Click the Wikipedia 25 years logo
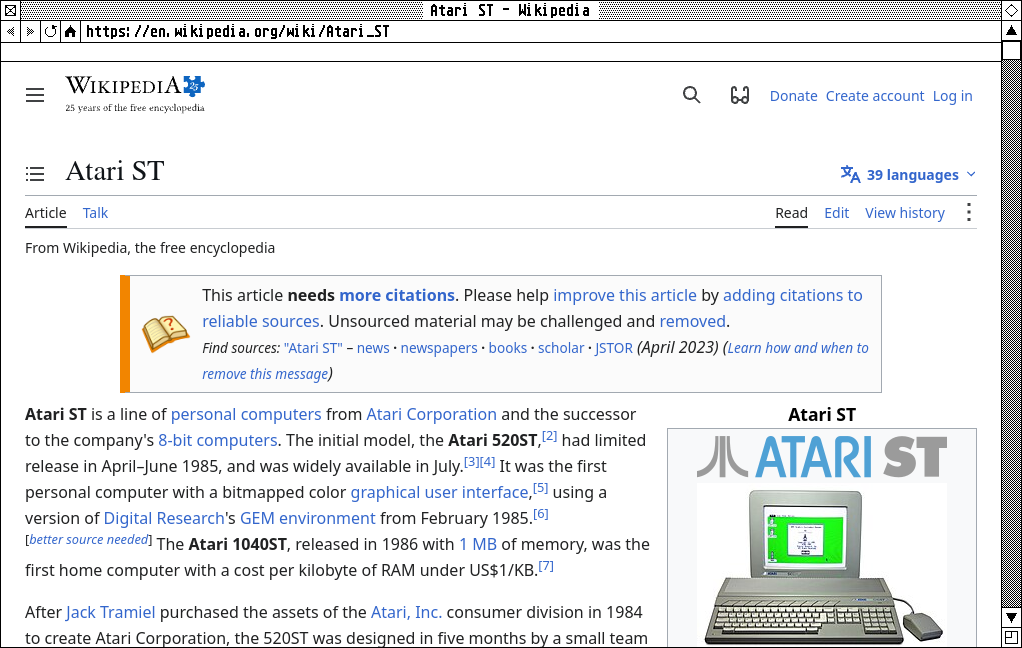 tap(135, 95)
